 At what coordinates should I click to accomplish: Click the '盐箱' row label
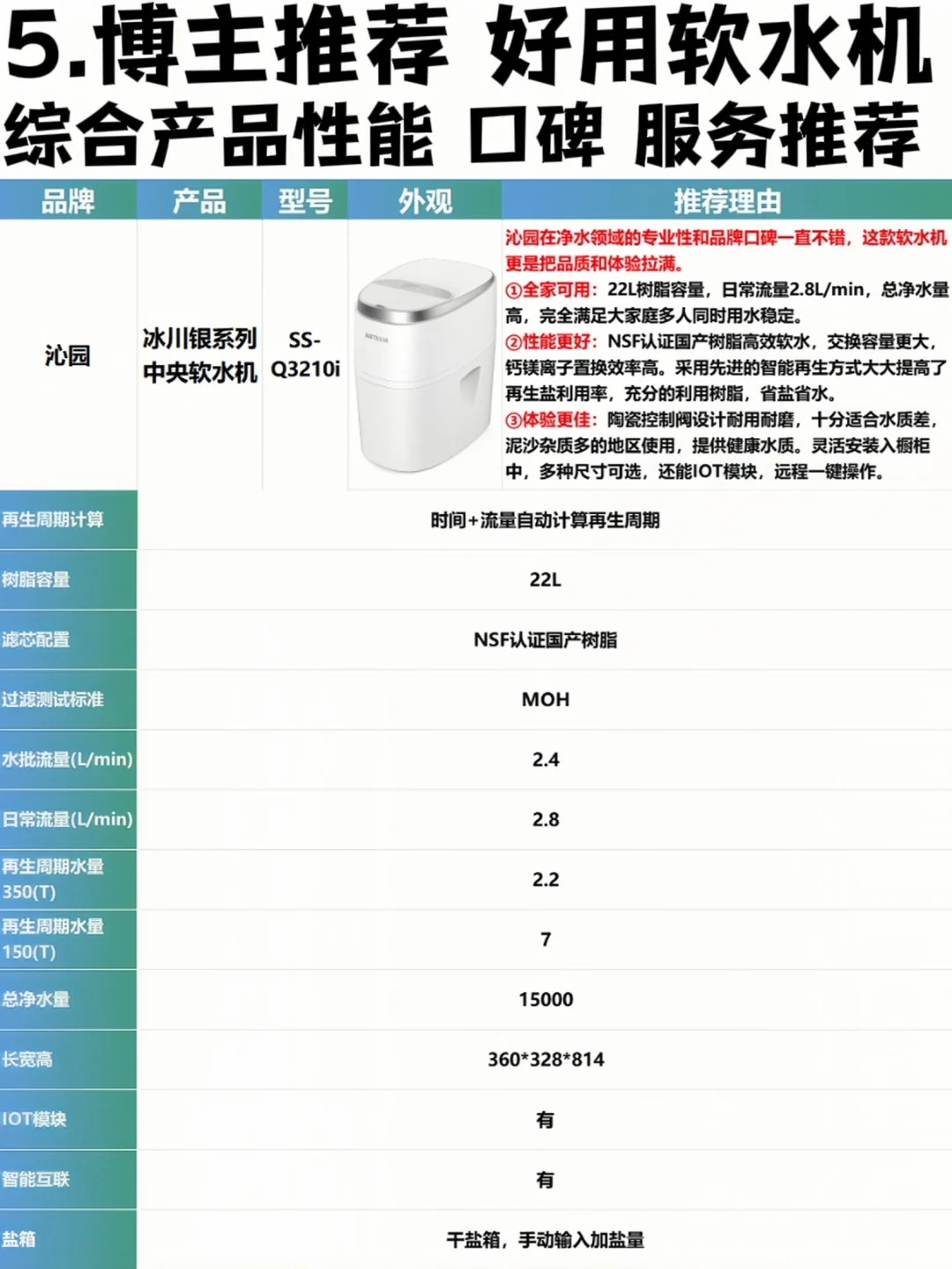tap(19, 1239)
